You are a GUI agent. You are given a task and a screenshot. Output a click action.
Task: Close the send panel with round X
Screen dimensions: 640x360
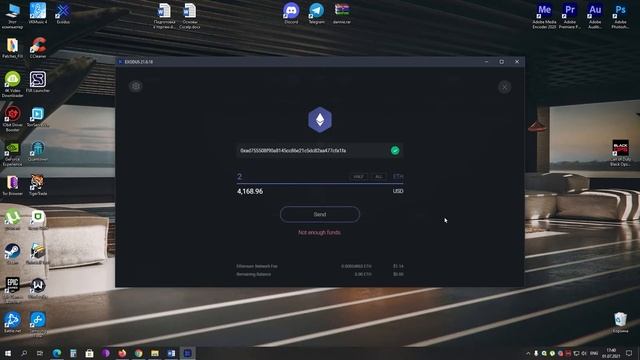(504, 87)
